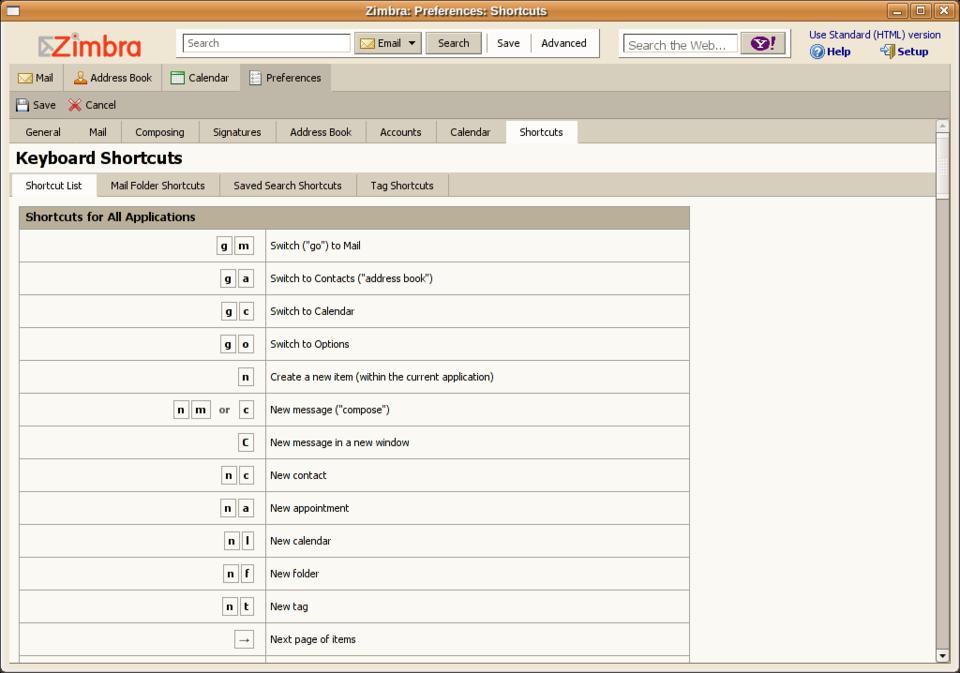The height and width of the screenshot is (673, 960).
Task: Click Use Standard (HTML) version link
Action: coord(874,35)
